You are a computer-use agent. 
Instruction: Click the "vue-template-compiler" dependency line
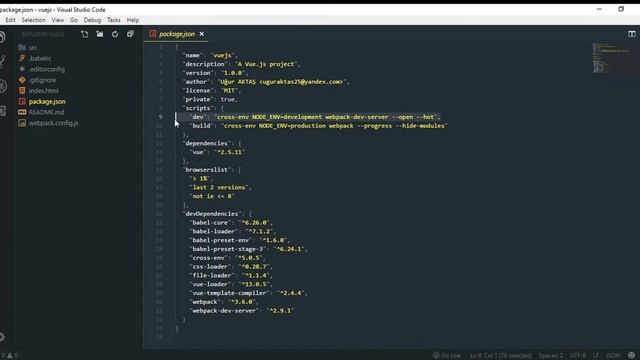[x=248, y=293]
